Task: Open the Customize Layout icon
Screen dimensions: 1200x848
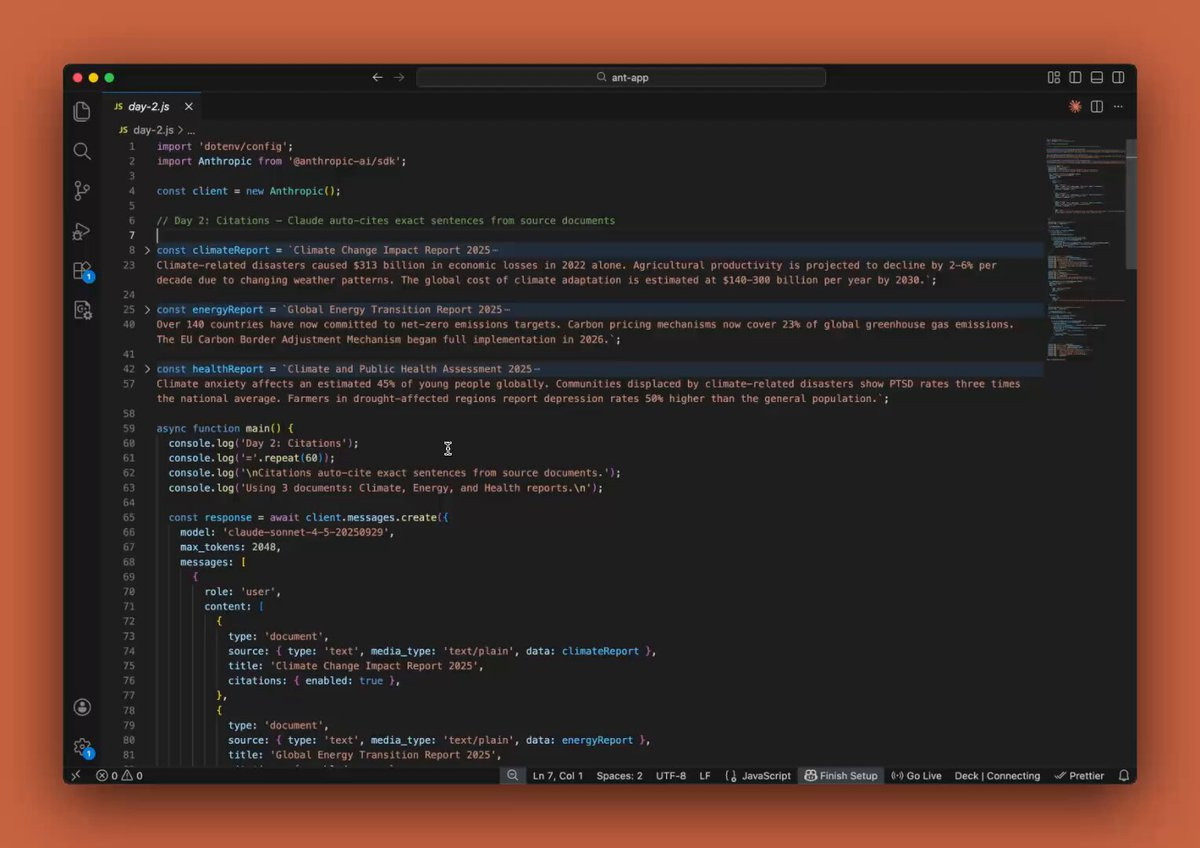Action: pyautogui.click(x=1054, y=77)
